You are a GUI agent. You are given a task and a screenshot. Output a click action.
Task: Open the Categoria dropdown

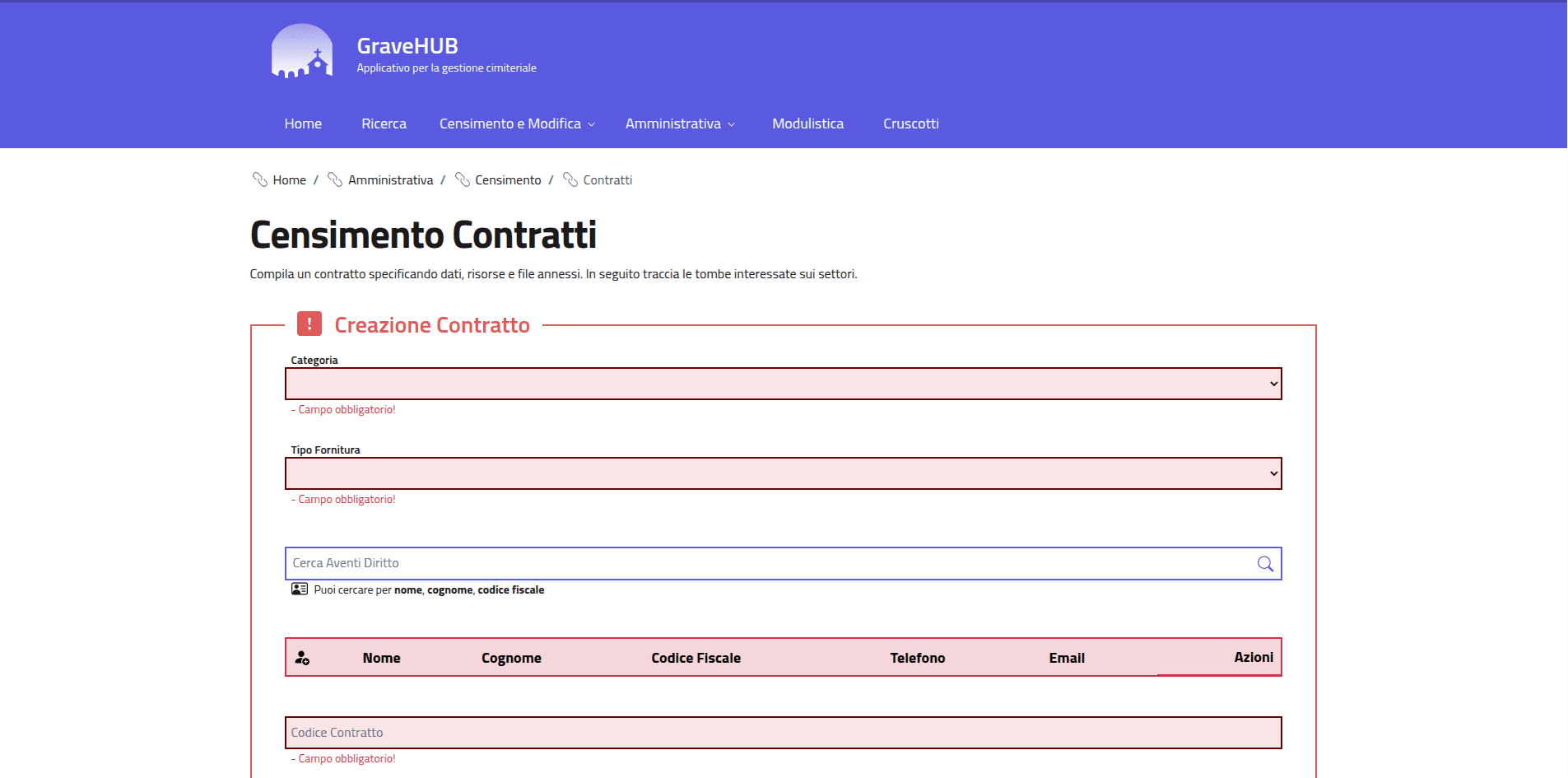(782, 383)
